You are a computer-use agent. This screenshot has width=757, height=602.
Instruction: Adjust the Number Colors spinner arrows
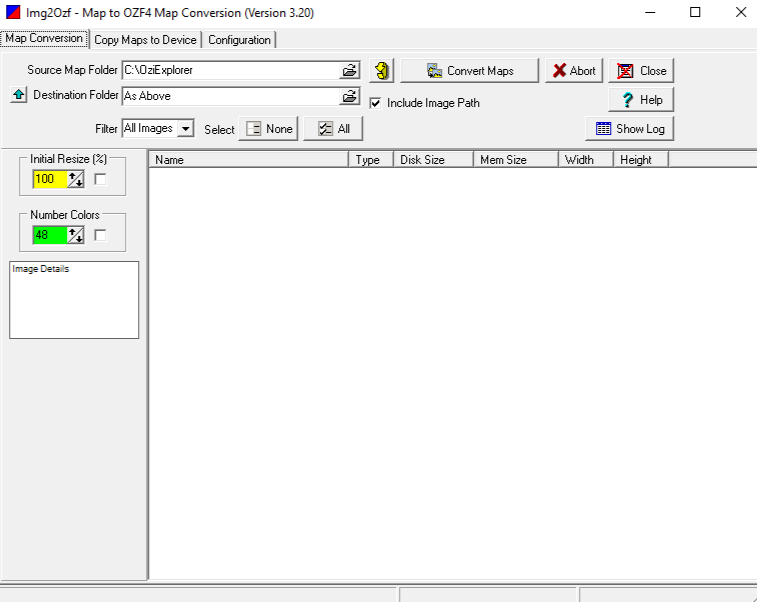point(76,235)
